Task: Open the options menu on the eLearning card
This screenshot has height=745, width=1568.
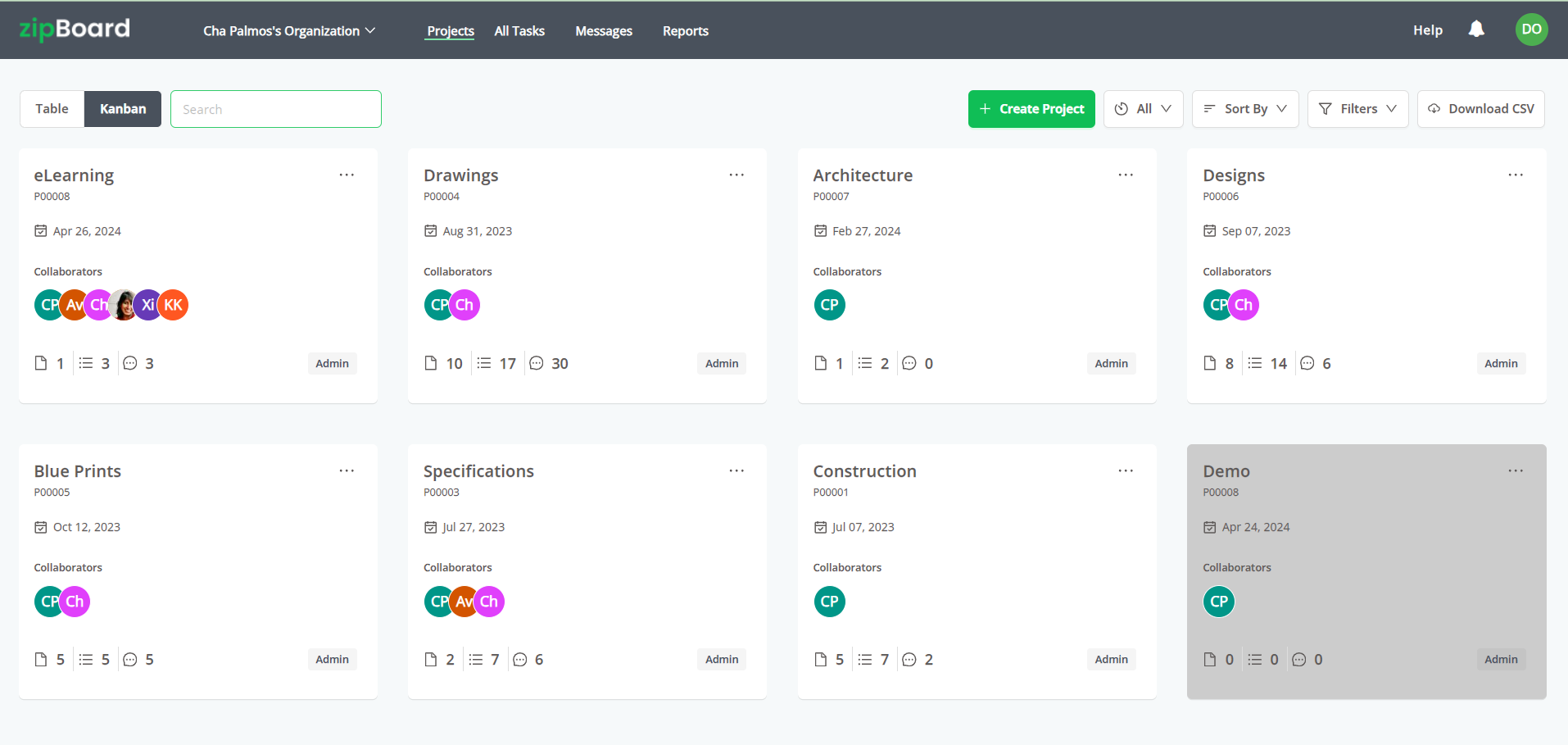Action: pos(347,175)
